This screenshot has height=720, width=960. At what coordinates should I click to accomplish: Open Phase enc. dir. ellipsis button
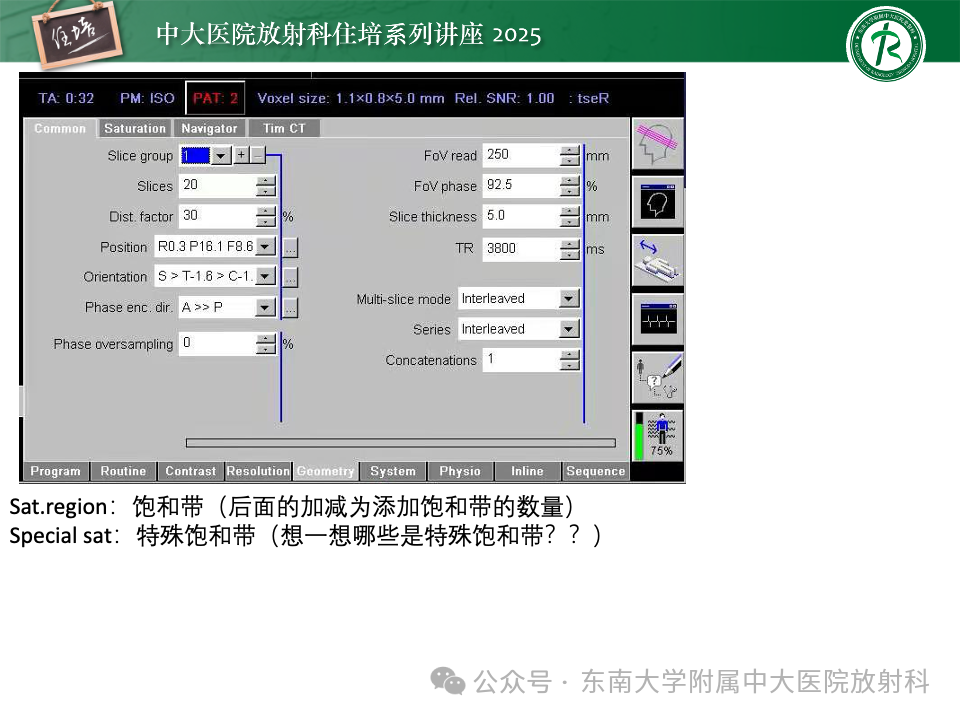point(290,308)
